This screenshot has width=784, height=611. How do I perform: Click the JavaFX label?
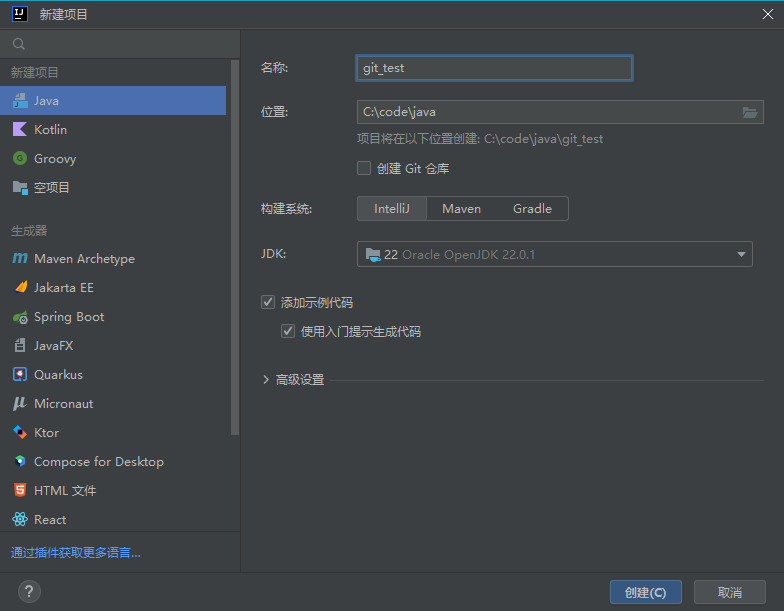point(54,346)
